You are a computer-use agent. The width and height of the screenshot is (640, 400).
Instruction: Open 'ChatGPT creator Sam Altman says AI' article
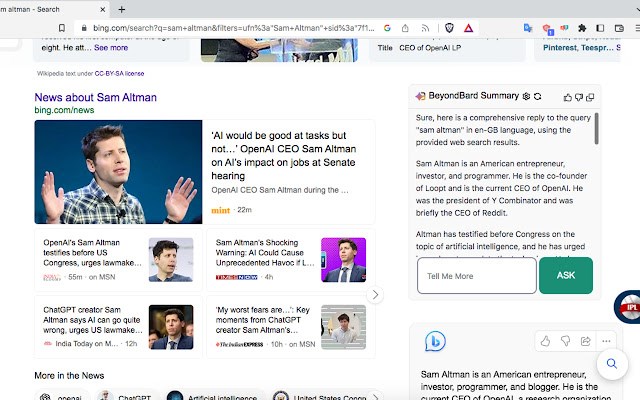93,320
